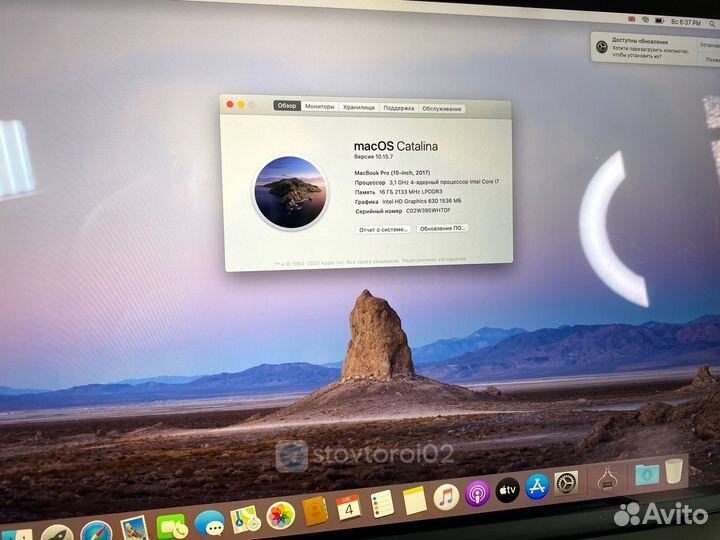The height and width of the screenshot is (540, 720).
Task: Click the software update notification icon
Action: 602,46
